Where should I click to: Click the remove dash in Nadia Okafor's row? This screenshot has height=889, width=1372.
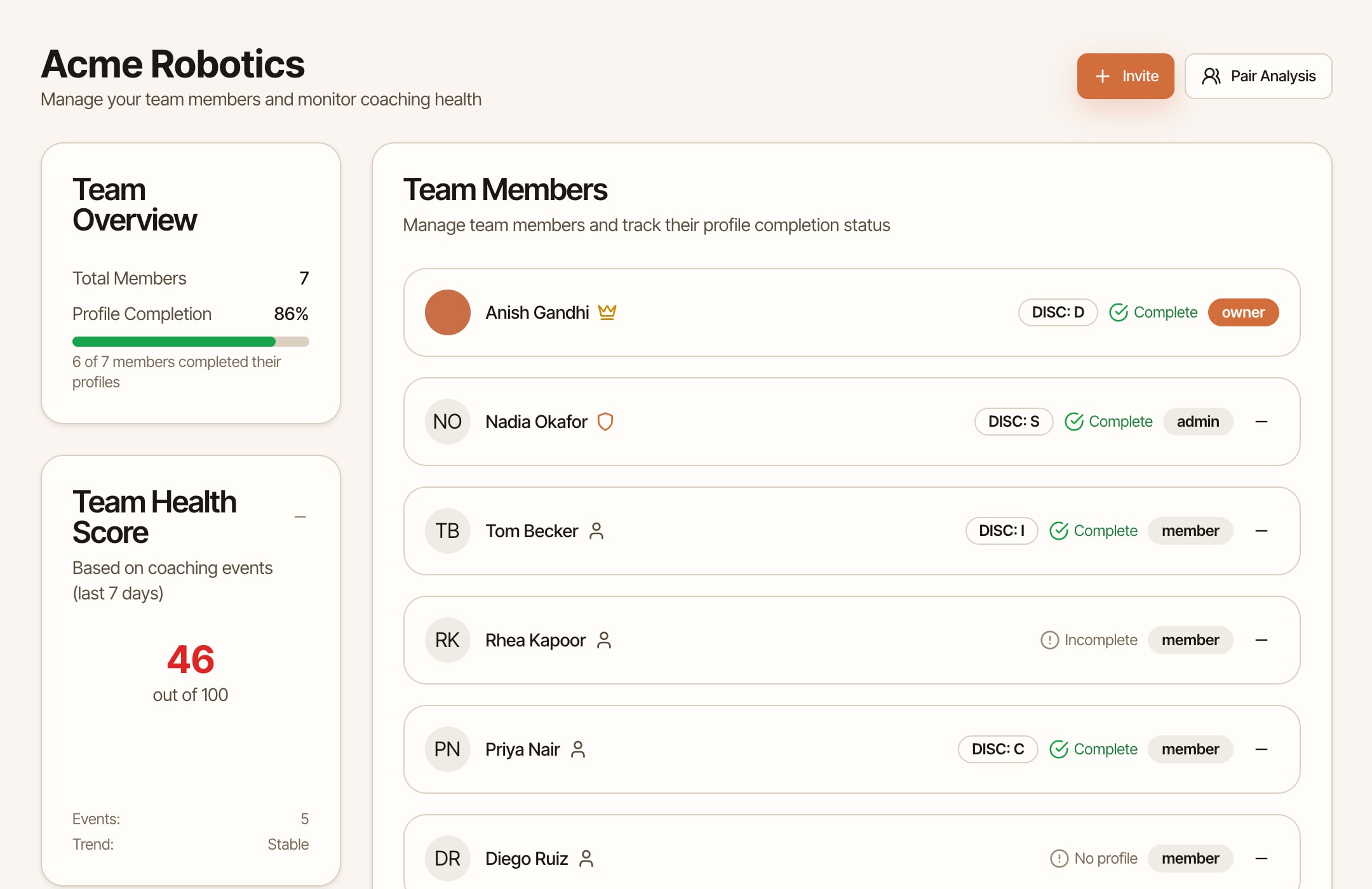(x=1261, y=422)
